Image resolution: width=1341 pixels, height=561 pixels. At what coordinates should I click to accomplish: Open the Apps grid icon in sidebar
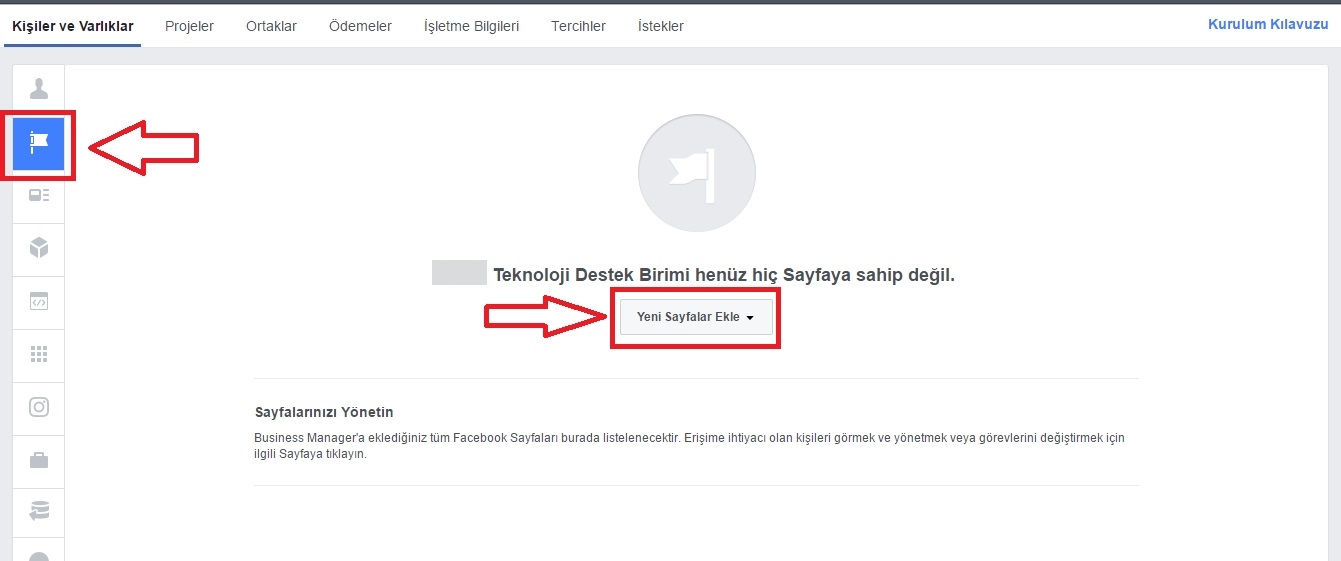click(39, 355)
